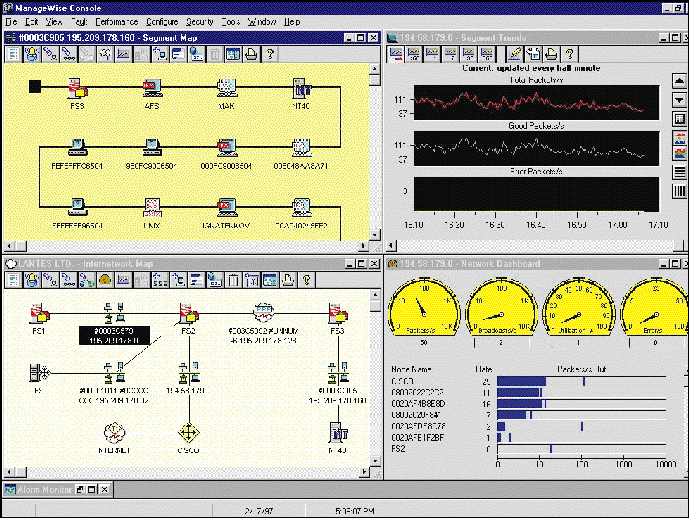689x518 pixels.
Task: Click the Segment Map scroll down arrow
Action: pos(375,235)
